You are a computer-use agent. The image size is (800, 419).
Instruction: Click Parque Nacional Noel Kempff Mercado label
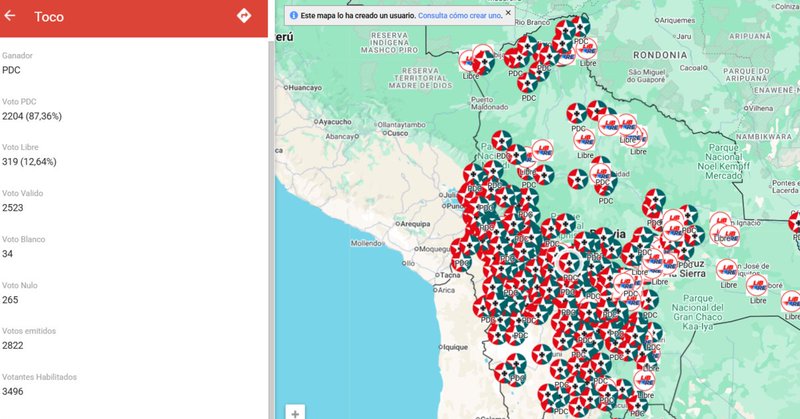click(723, 162)
